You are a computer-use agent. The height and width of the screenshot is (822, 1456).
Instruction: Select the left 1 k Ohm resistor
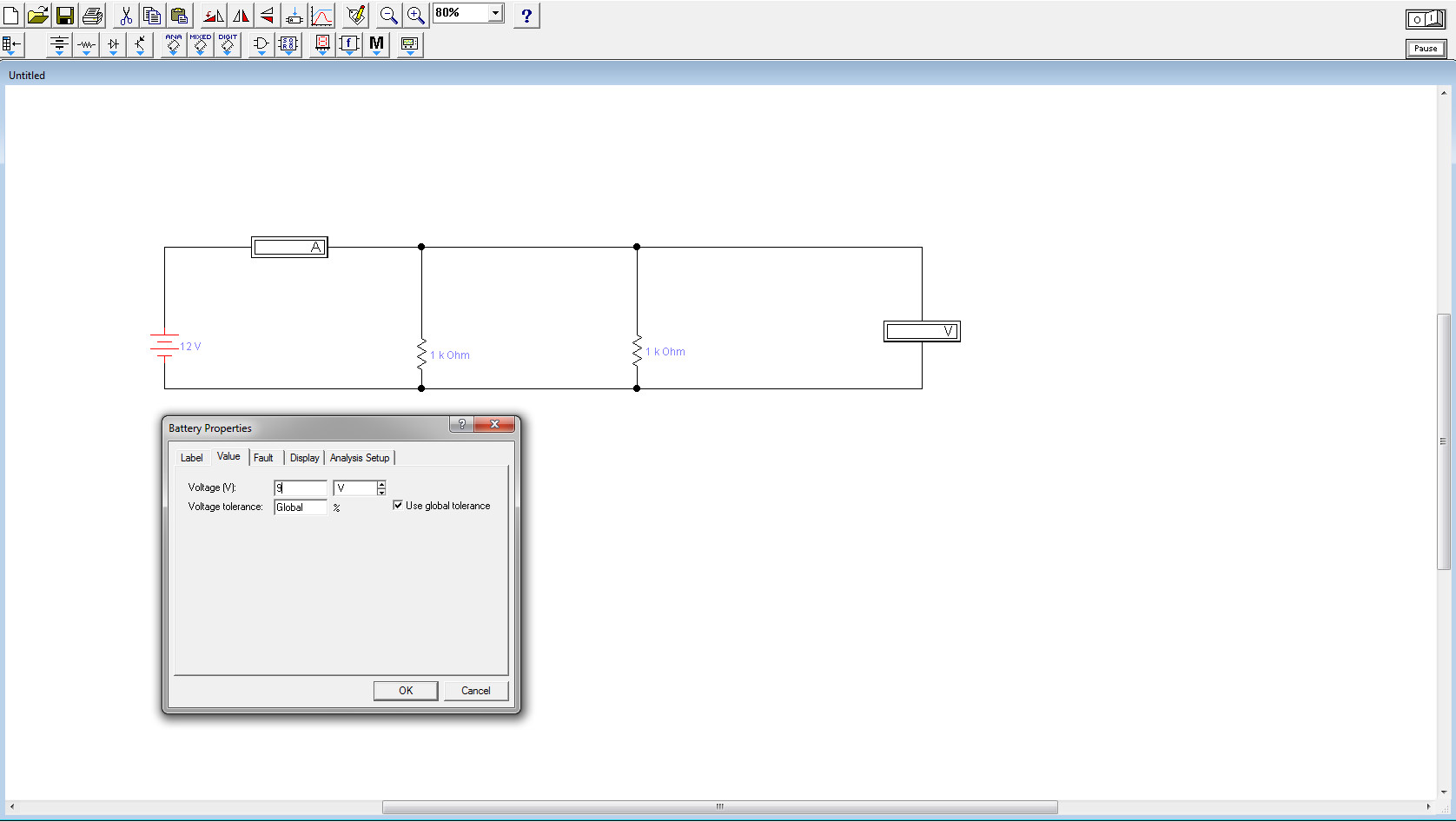pyautogui.click(x=421, y=355)
